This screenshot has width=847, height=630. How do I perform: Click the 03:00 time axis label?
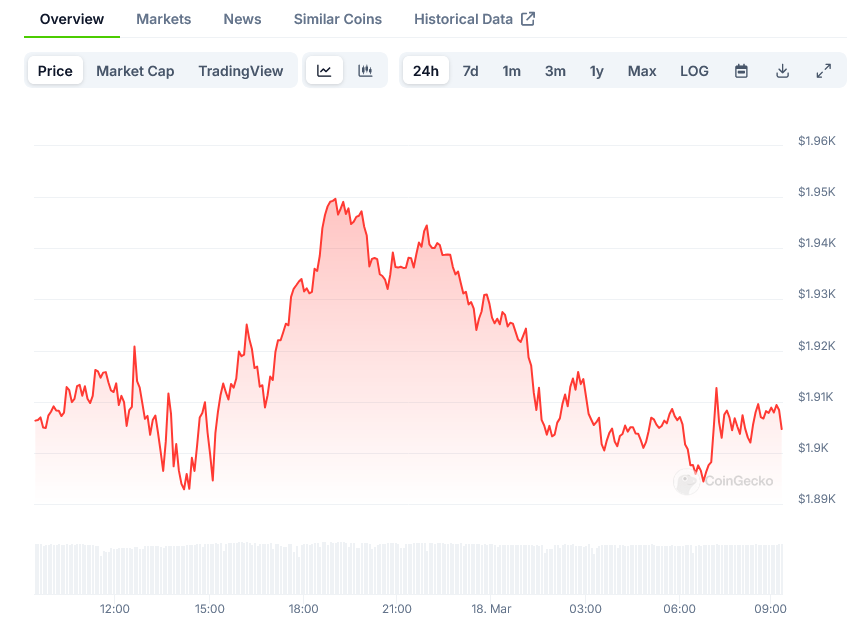[585, 609]
